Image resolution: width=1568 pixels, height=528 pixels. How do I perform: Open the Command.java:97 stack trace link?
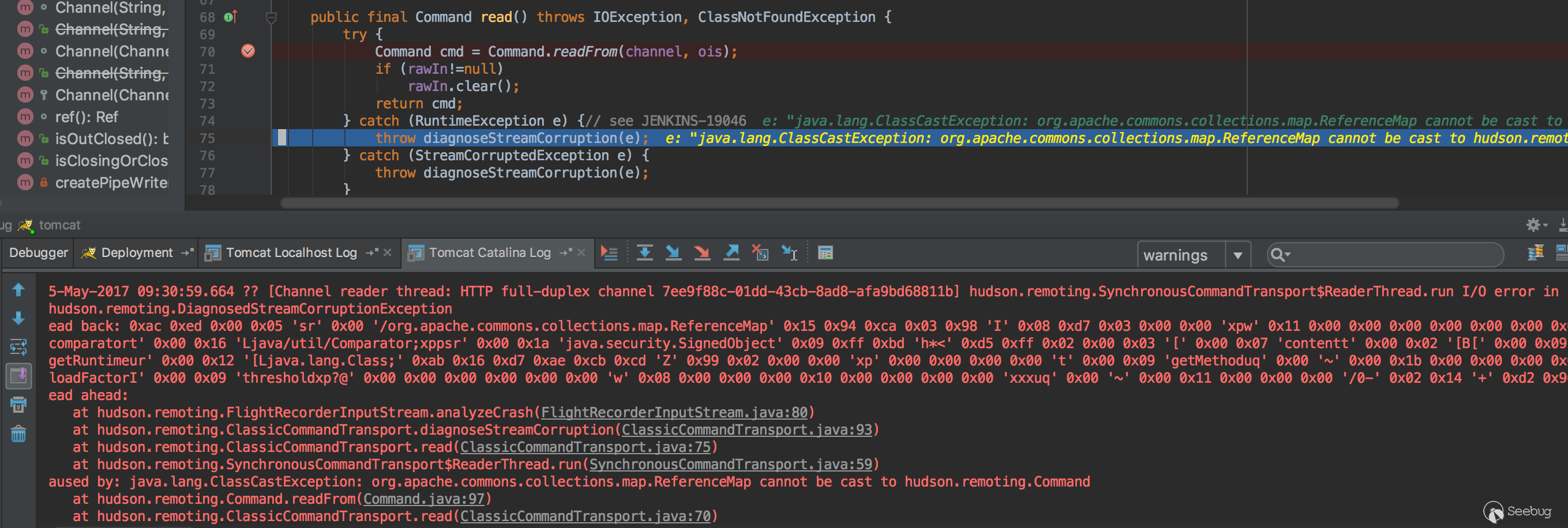click(x=423, y=499)
